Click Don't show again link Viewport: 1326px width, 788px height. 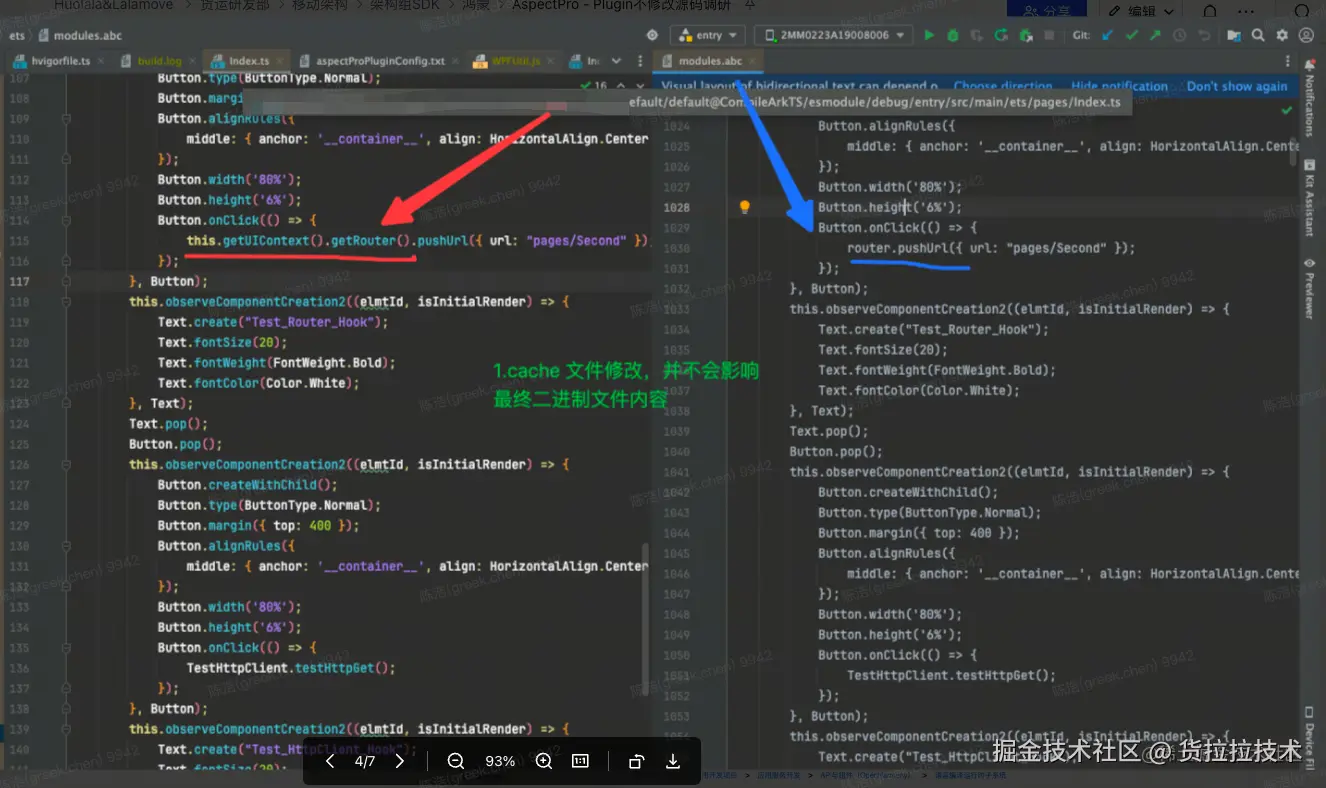pyautogui.click(x=1237, y=86)
